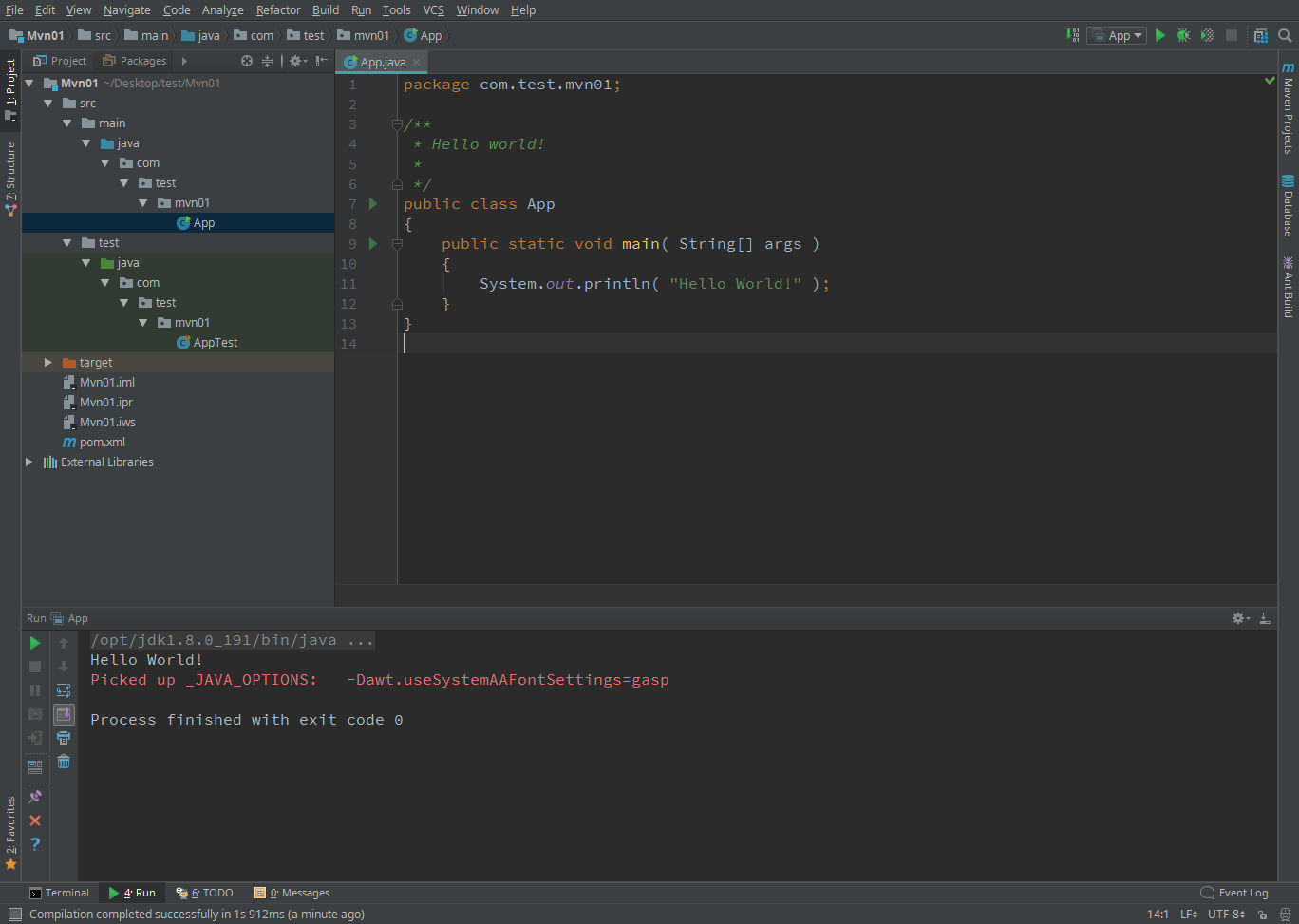Screen dimensions: 1299x924
Task: Click run gutter arrow beside main method
Action: [373, 244]
